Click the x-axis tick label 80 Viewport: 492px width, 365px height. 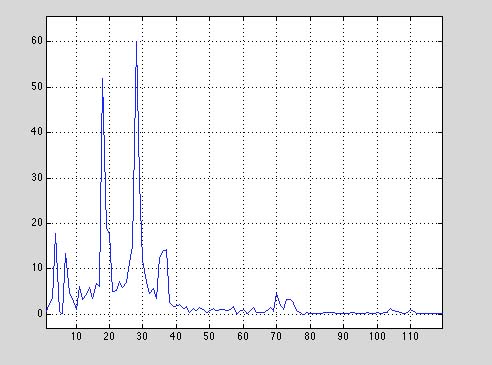point(310,336)
